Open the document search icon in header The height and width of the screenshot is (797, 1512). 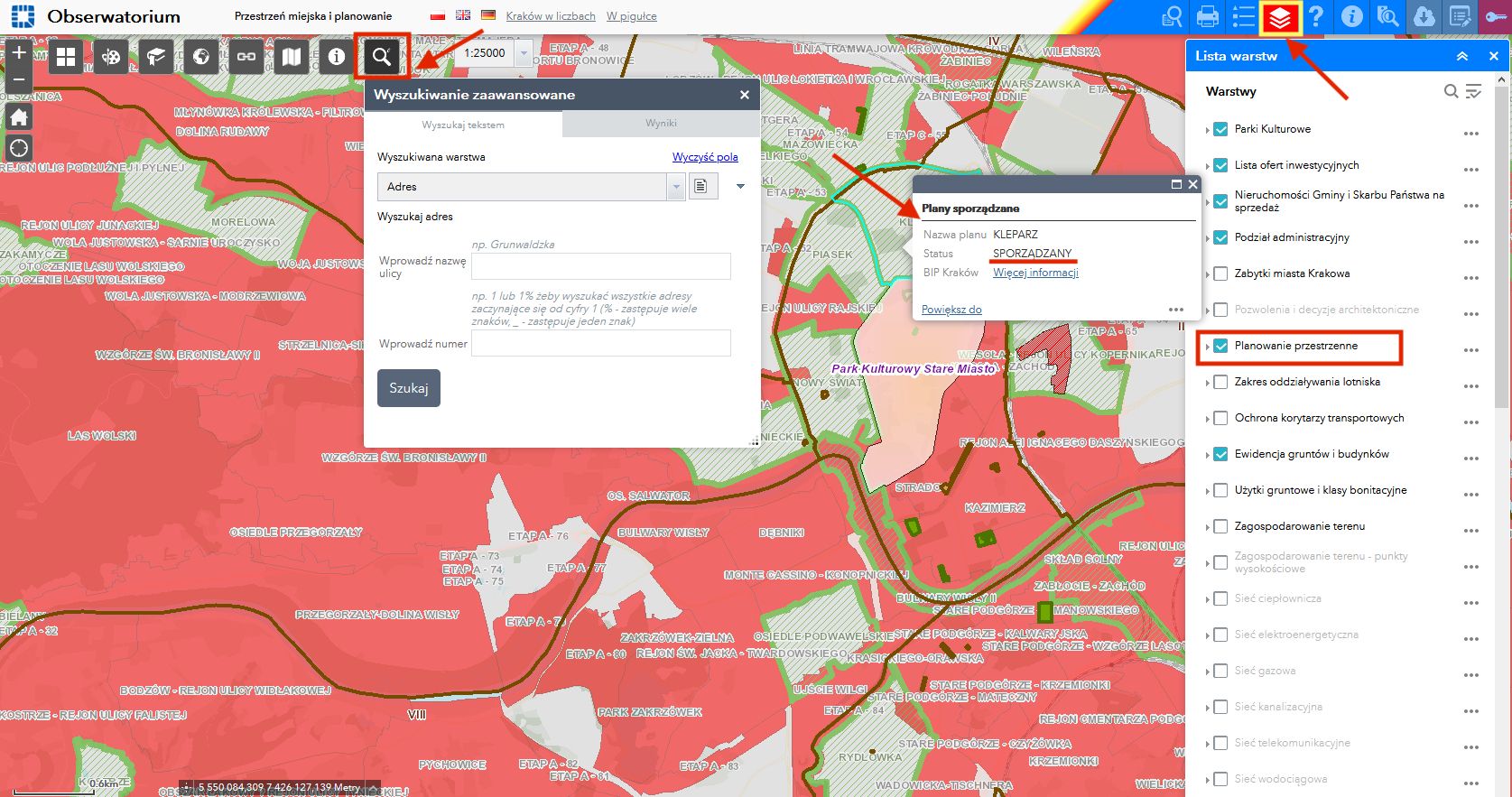click(1172, 16)
